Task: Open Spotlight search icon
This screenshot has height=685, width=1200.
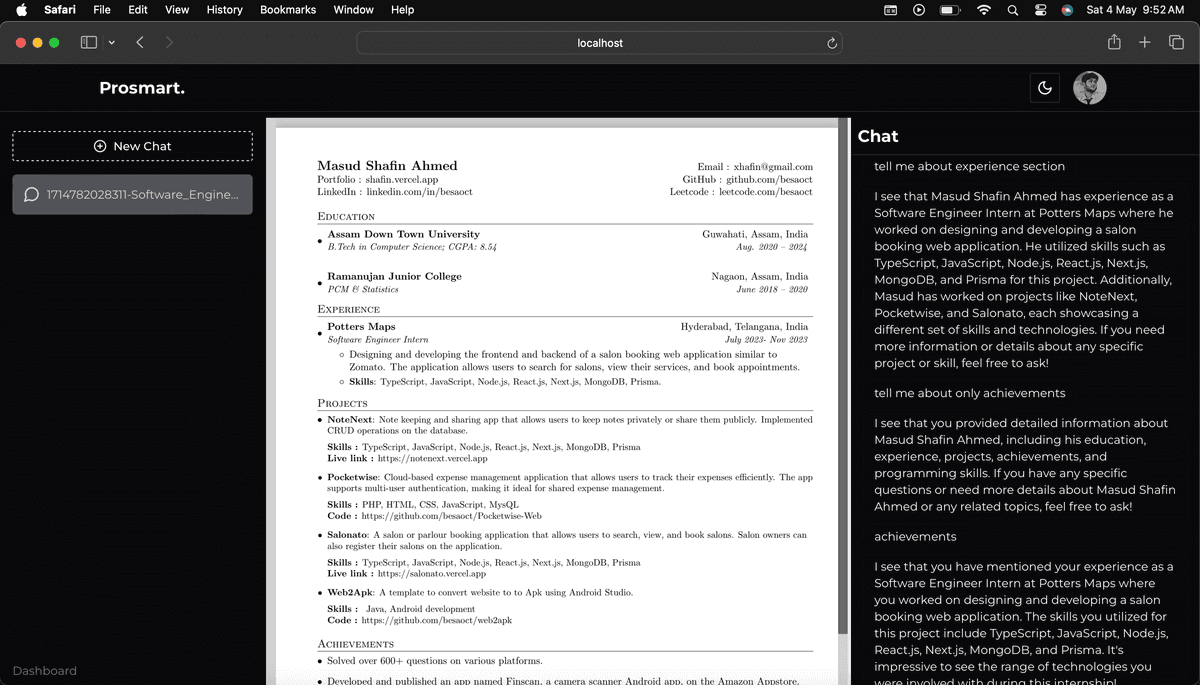Action: click(x=1013, y=10)
